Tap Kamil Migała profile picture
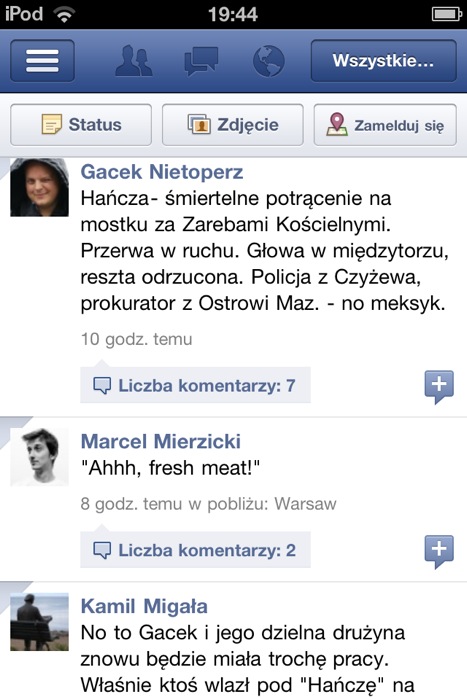Image resolution: width=467 pixels, height=700 pixels. click(x=39, y=621)
